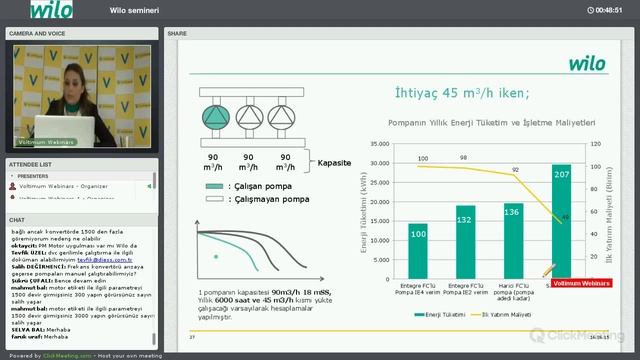This screenshot has height=360, width=640.
Task: Click the bar labeled 132 in the chart
Action: (x=465, y=242)
